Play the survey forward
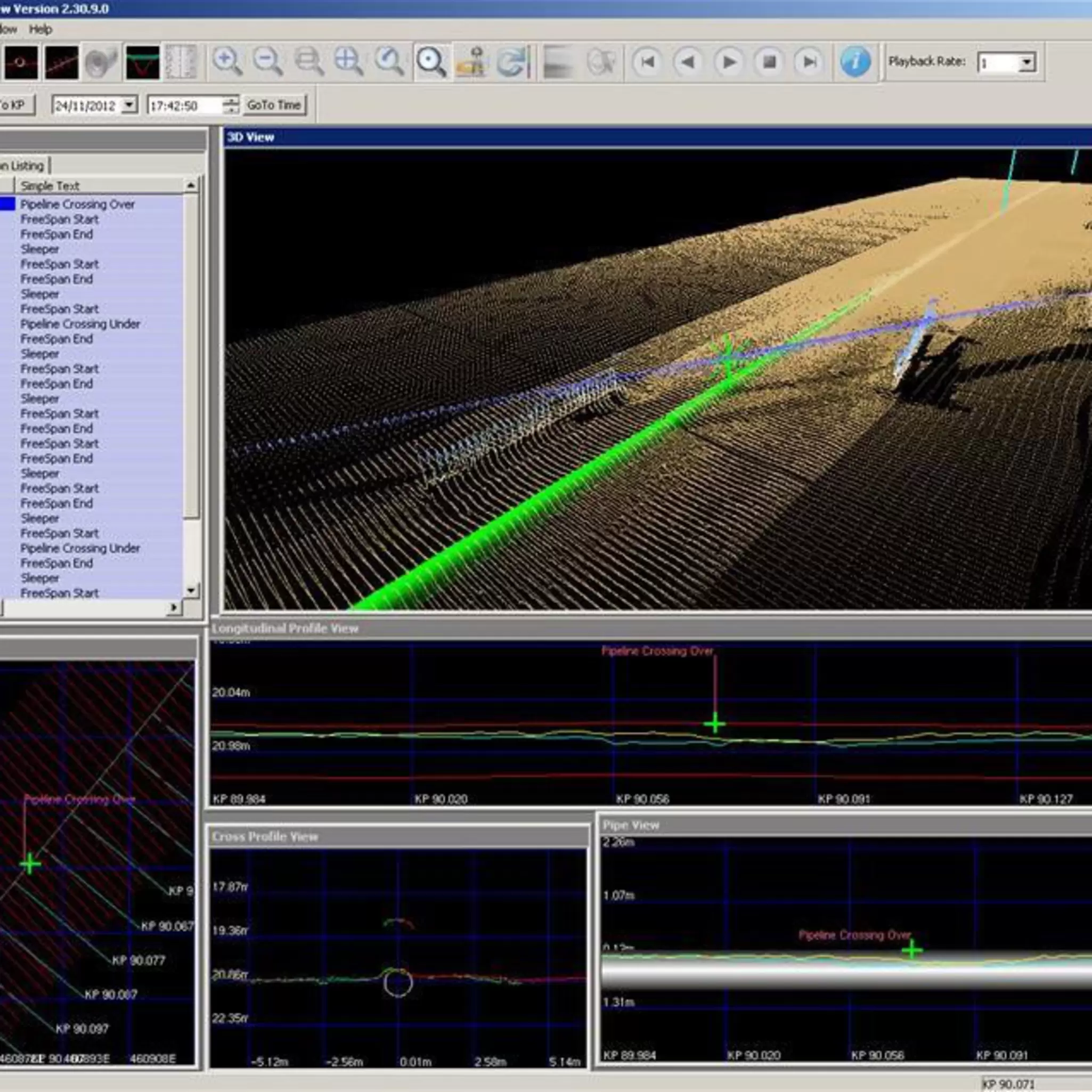The width and height of the screenshot is (1092, 1092). click(729, 62)
